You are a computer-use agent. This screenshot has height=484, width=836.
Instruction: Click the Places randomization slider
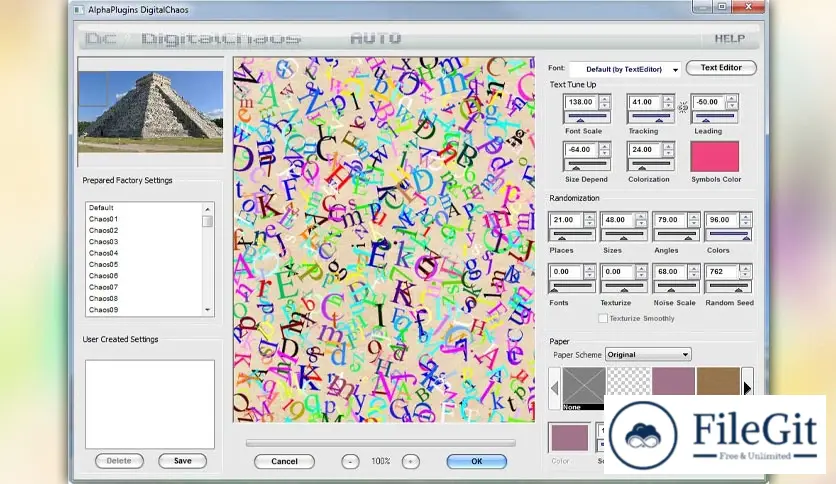coord(572,236)
